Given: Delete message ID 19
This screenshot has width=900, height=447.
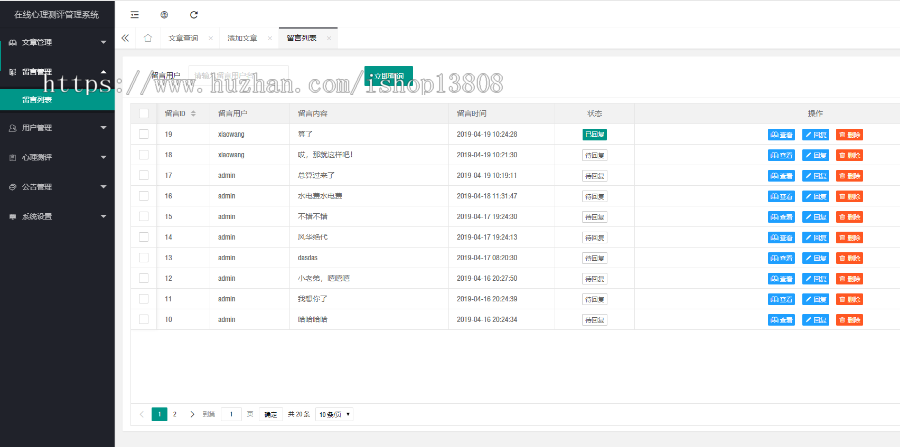Looking at the screenshot, I should 849,135.
